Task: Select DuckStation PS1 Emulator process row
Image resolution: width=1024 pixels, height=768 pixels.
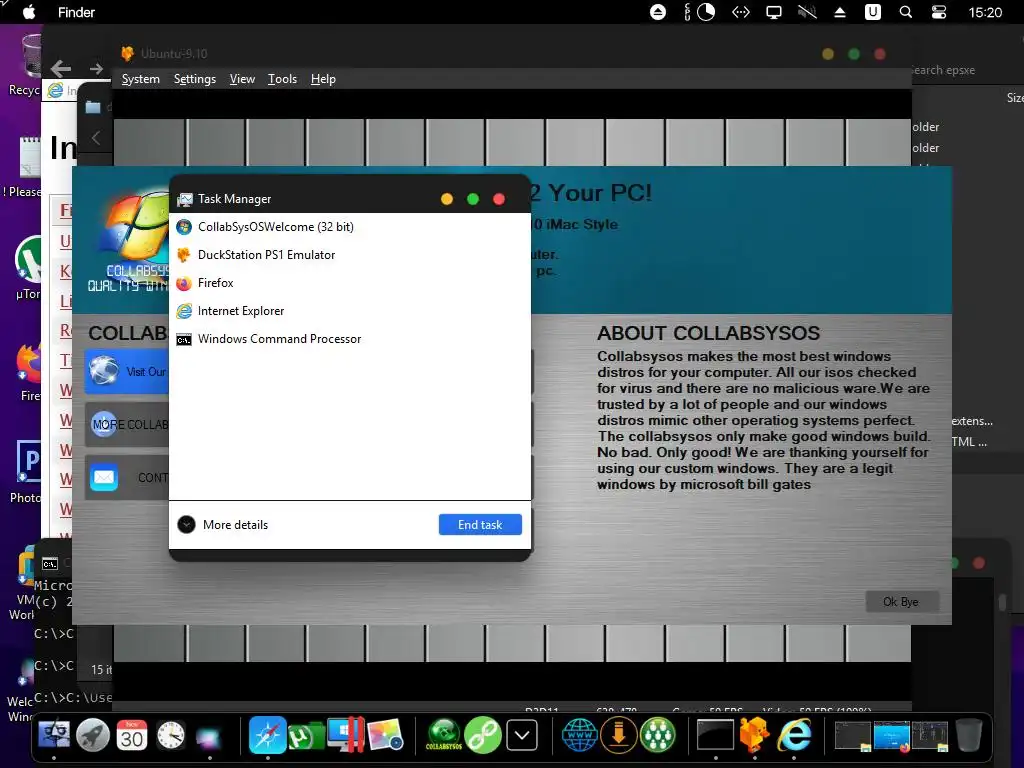Action: pos(349,255)
